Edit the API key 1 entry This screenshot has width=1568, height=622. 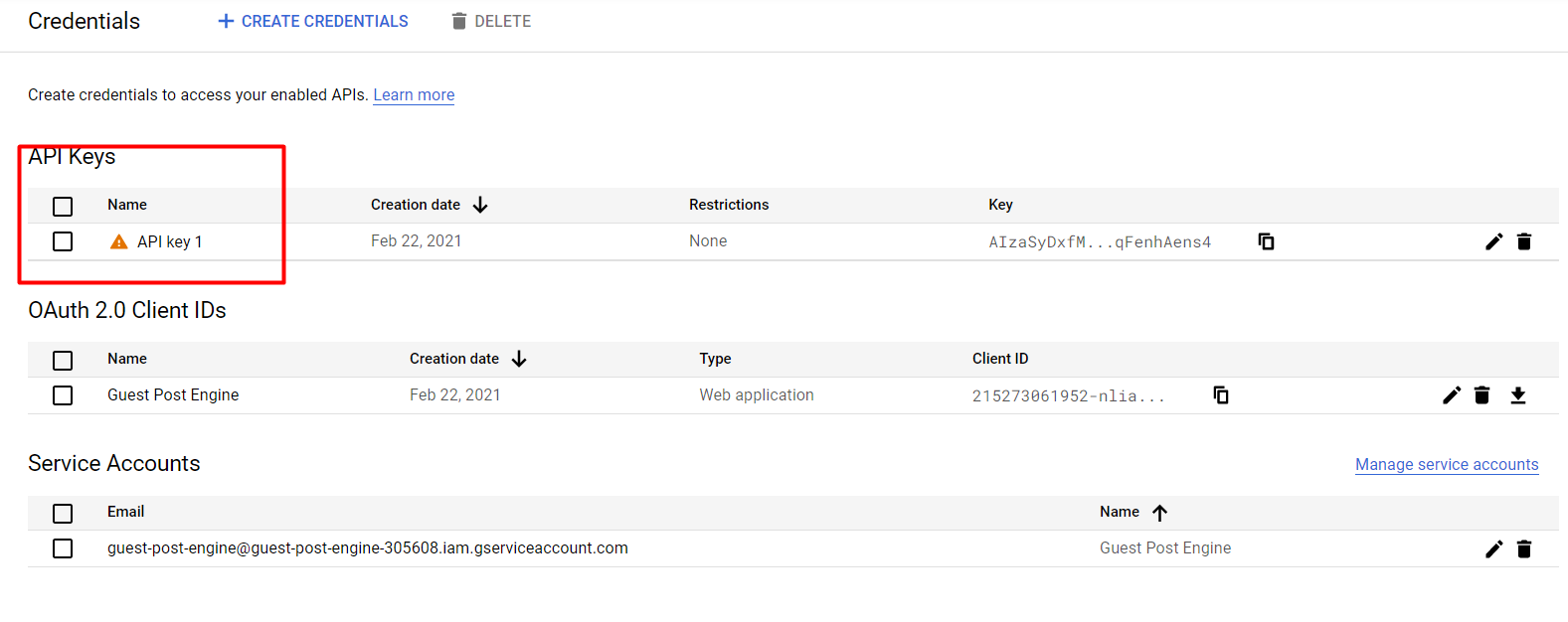[x=1494, y=241]
